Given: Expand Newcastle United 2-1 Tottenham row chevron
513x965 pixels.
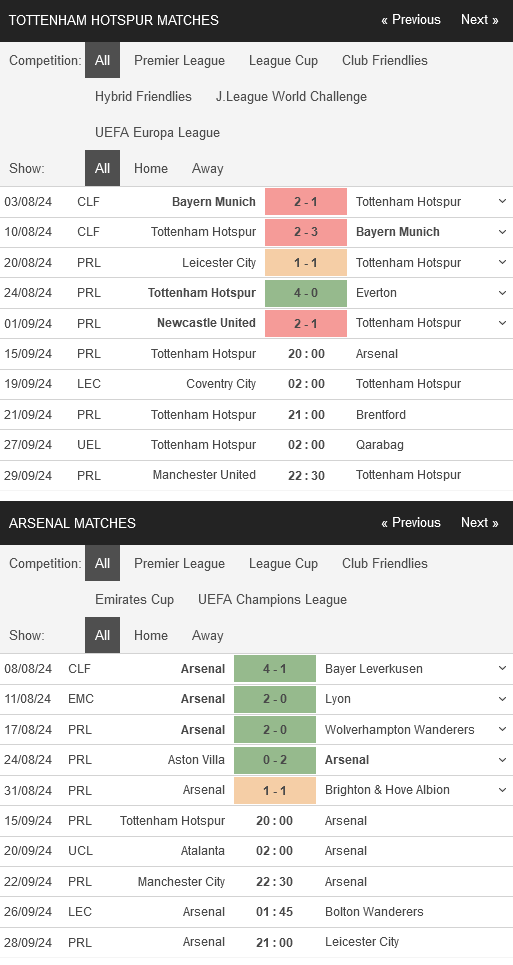Looking at the screenshot, I should coord(502,323).
